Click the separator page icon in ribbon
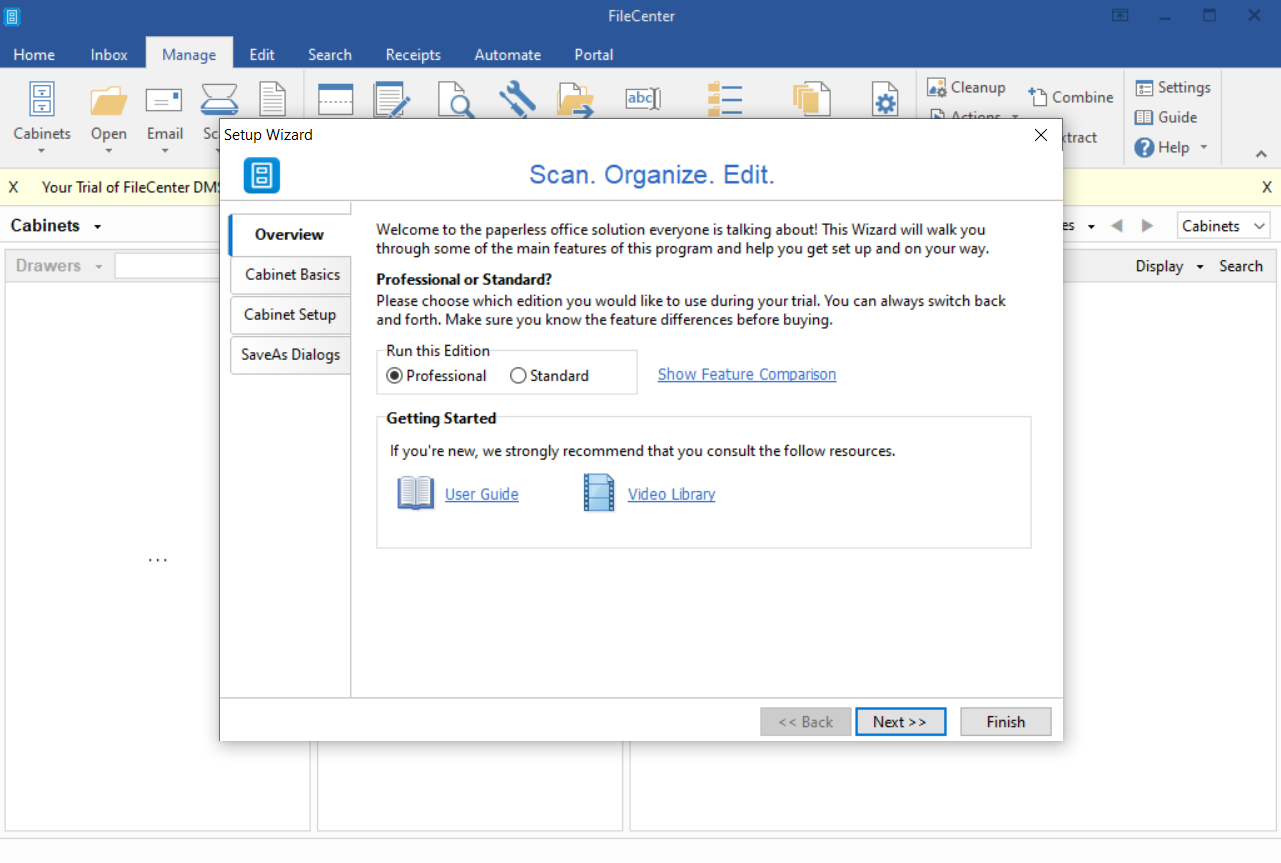 335,101
